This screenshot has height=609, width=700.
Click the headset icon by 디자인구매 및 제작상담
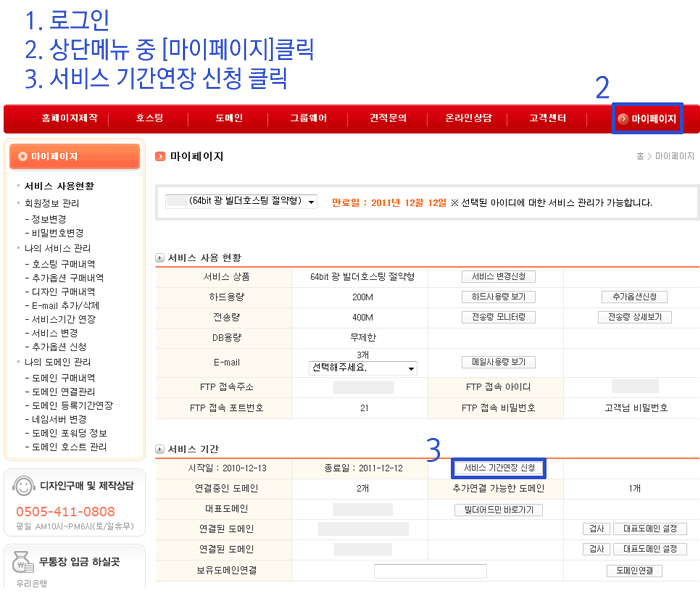pyautogui.click(x=22, y=487)
